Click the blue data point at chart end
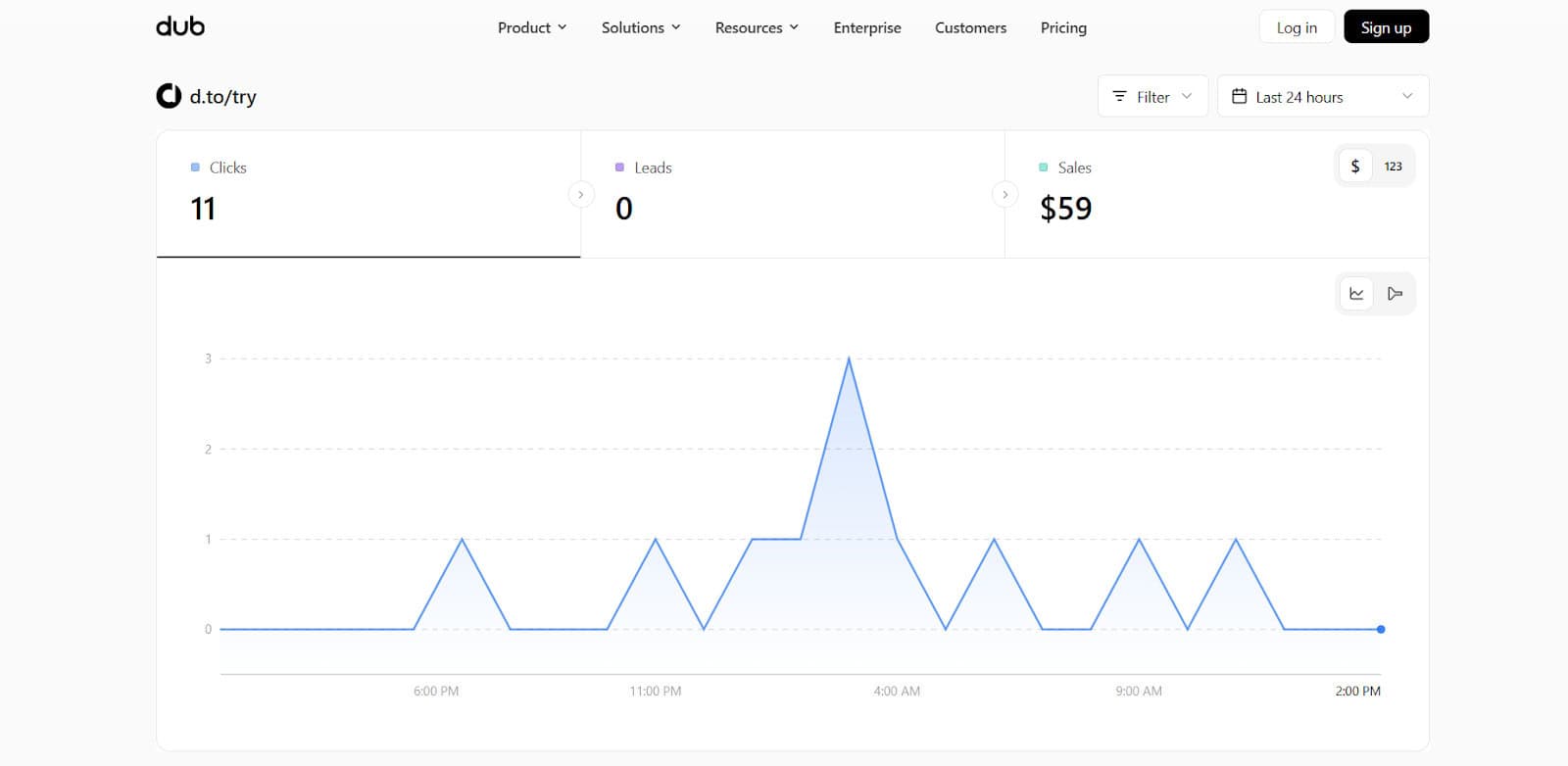Image resolution: width=1568 pixels, height=766 pixels. (x=1381, y=629)
